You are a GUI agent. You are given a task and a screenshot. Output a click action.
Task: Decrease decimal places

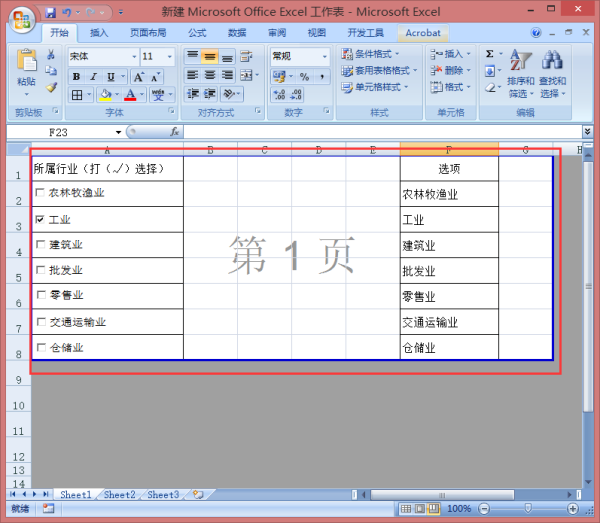pos(296,94)
